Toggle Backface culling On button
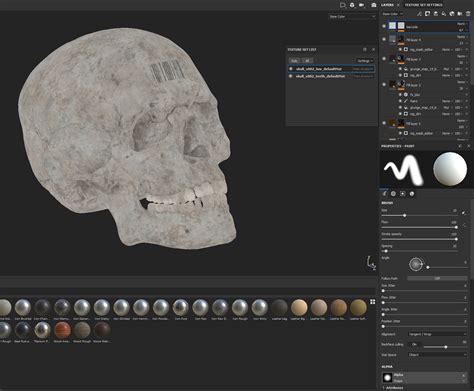This screenshot has width=474, height=391. (x=414, y=344)
